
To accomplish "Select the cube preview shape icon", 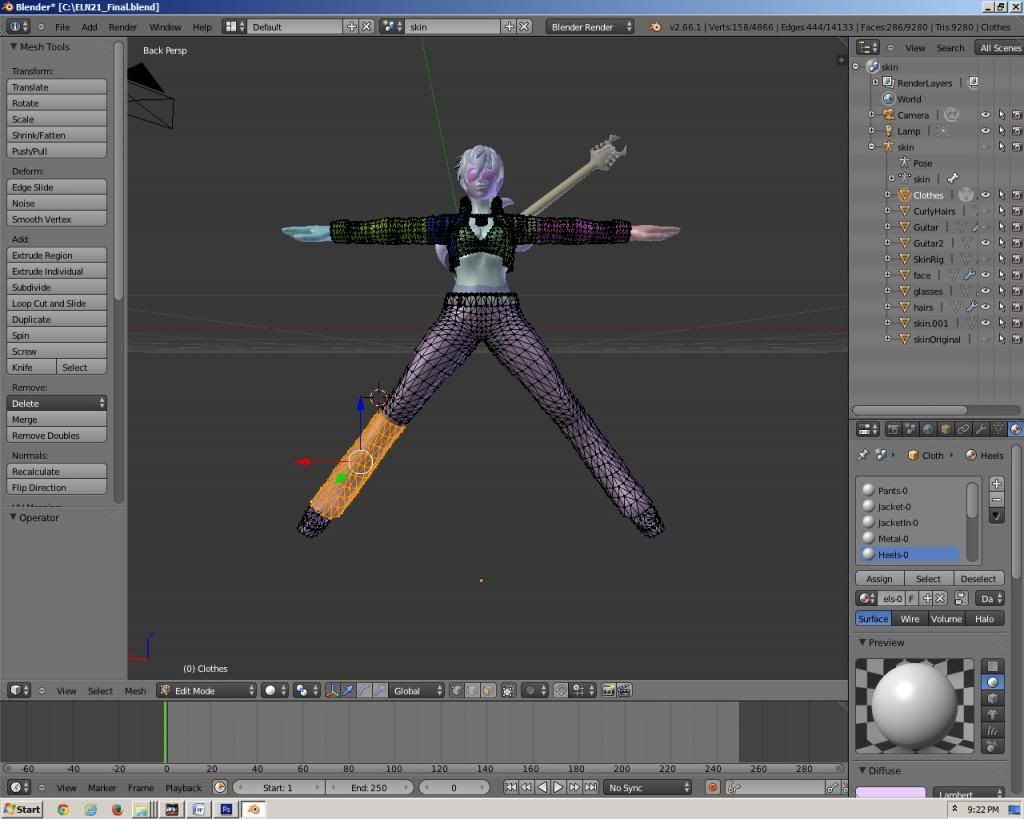I will pos(992,698).
